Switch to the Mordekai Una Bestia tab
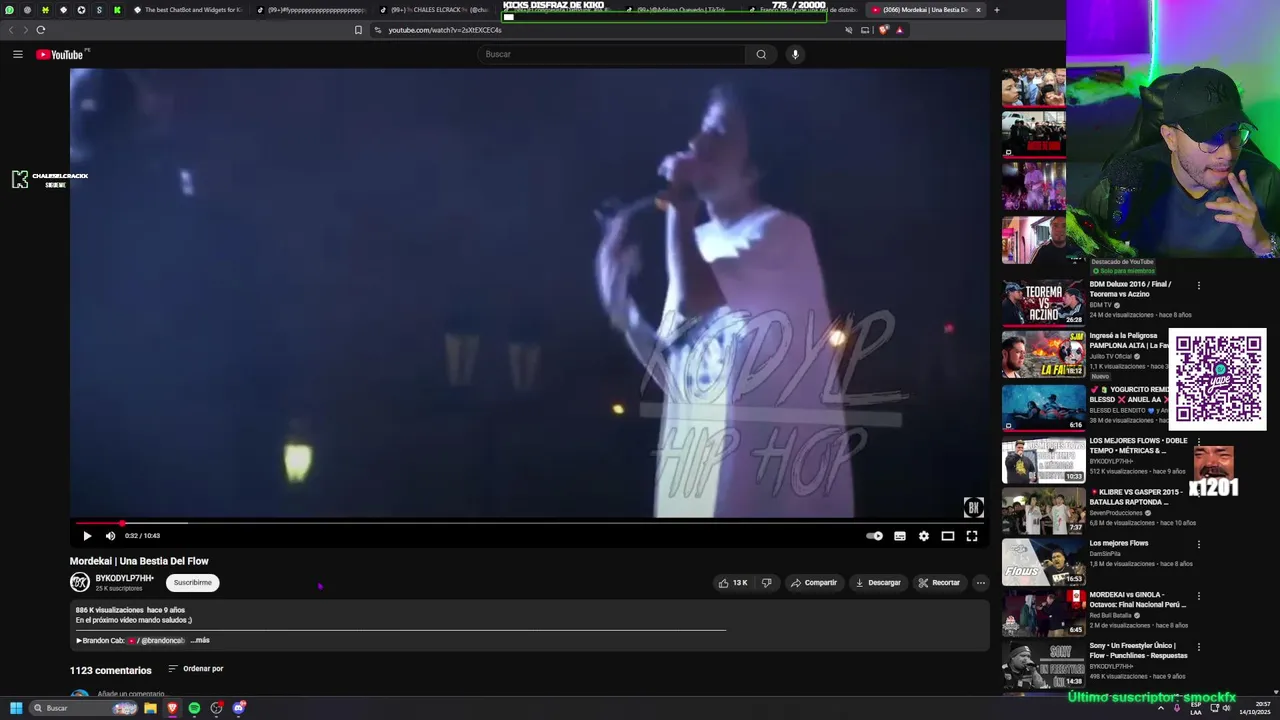 pos(925,10)
